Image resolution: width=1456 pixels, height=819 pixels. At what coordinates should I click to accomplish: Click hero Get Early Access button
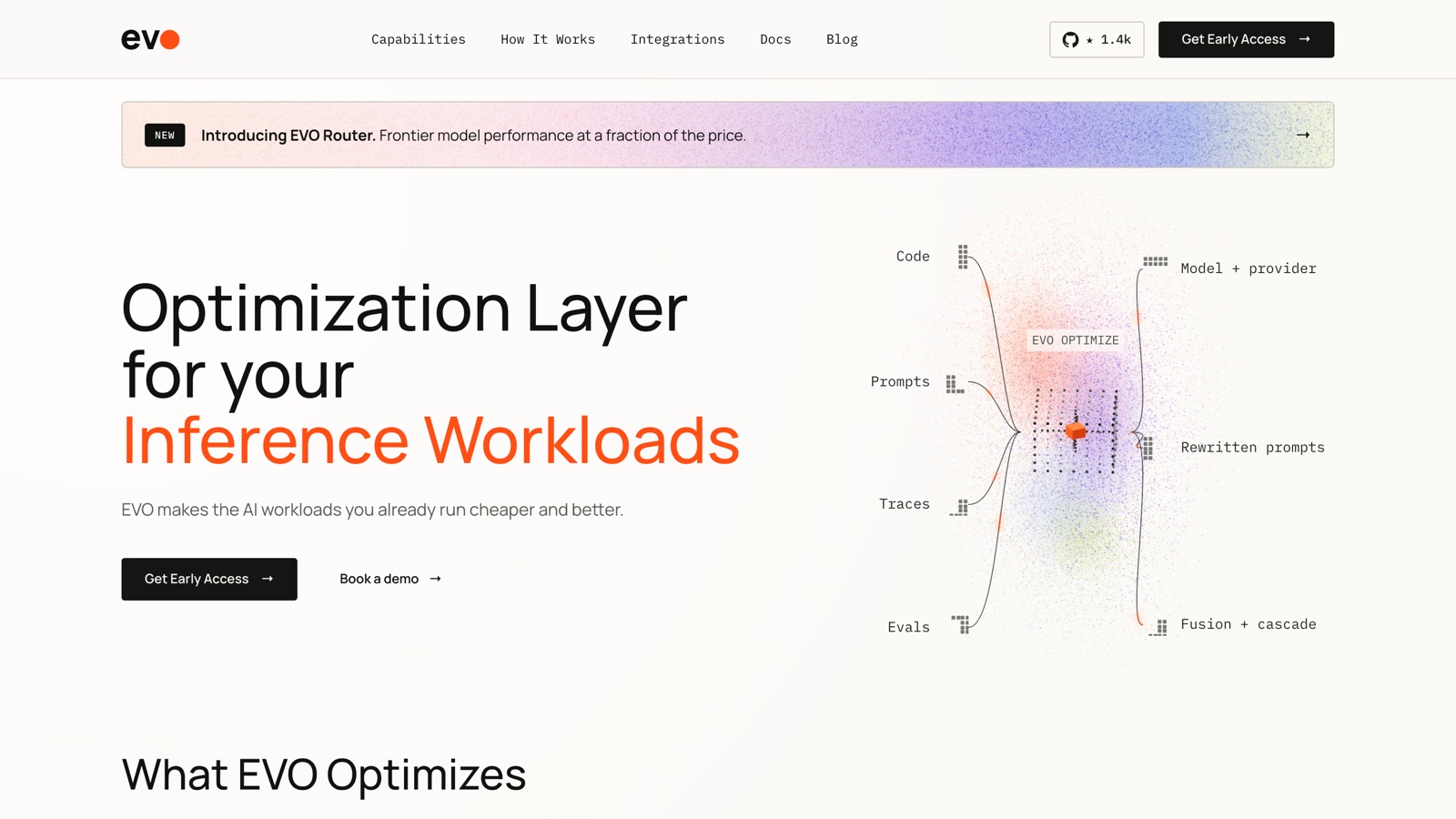(x=209, y=579)
